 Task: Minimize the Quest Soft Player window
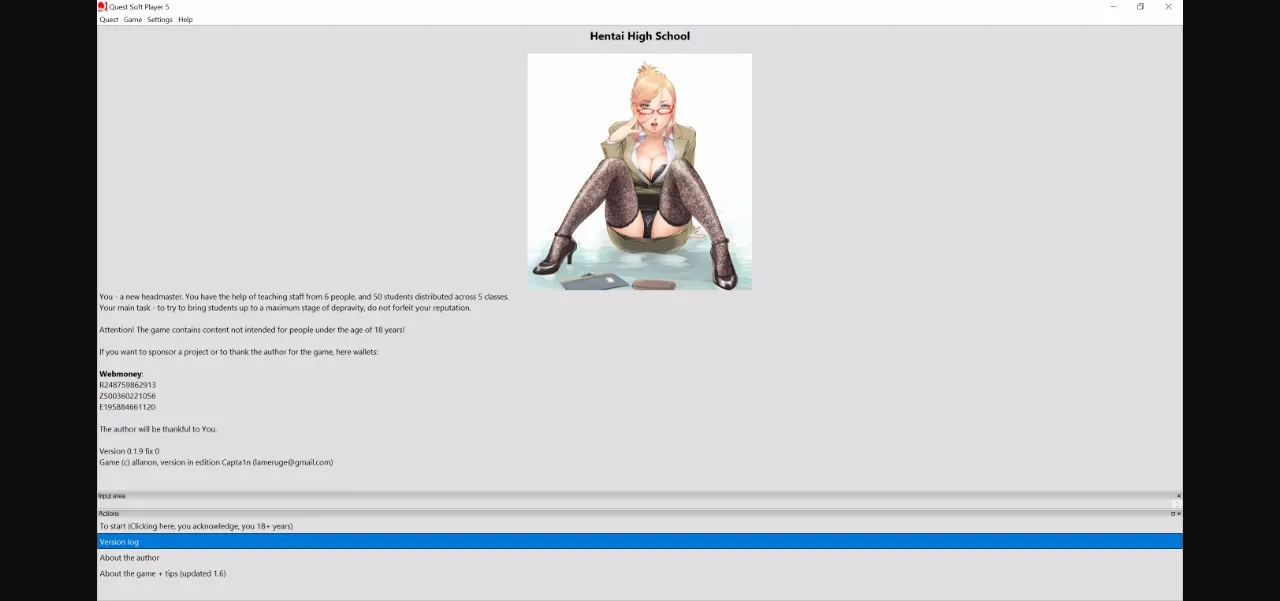[x=1113, y=7]
